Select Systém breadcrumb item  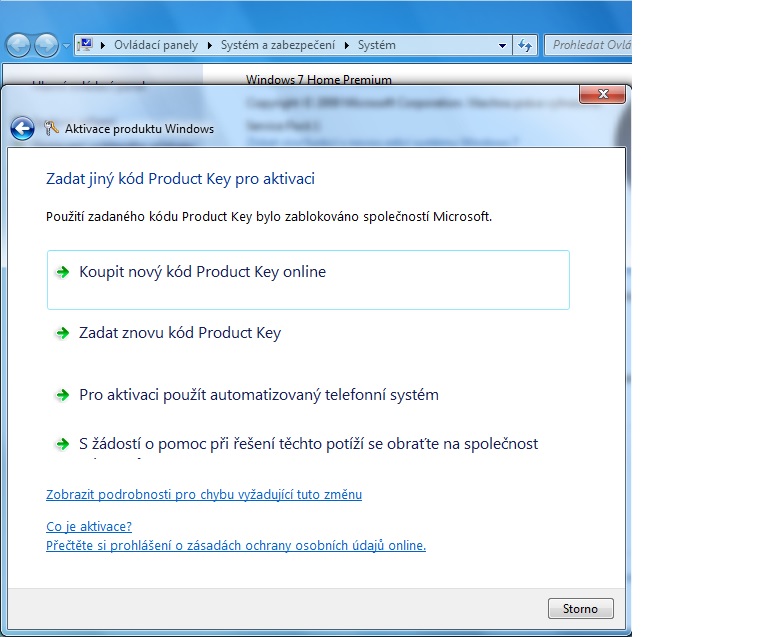point(376,45)
